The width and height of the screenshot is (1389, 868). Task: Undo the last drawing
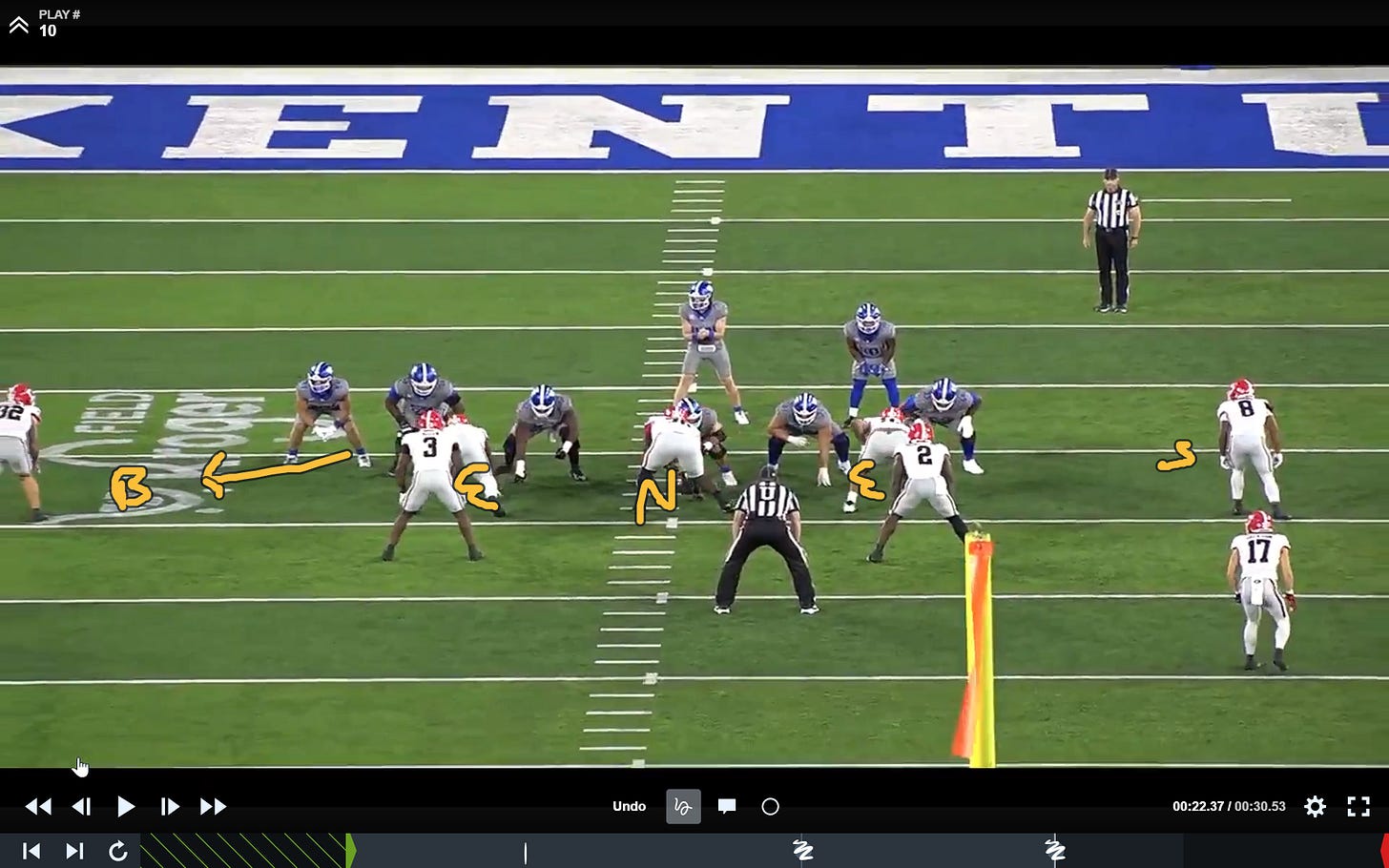click(629, 807)
